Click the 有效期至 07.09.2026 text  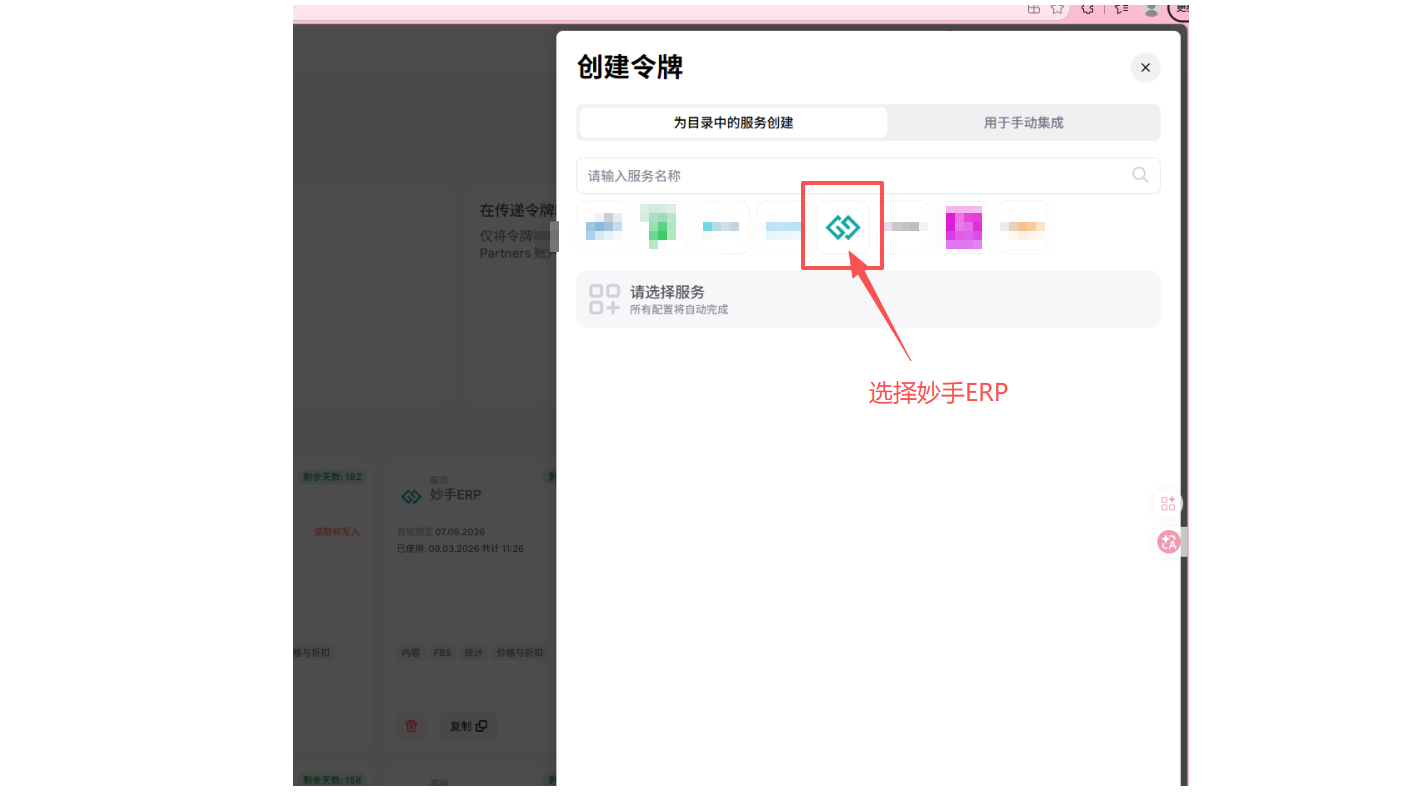pos(441,532)
